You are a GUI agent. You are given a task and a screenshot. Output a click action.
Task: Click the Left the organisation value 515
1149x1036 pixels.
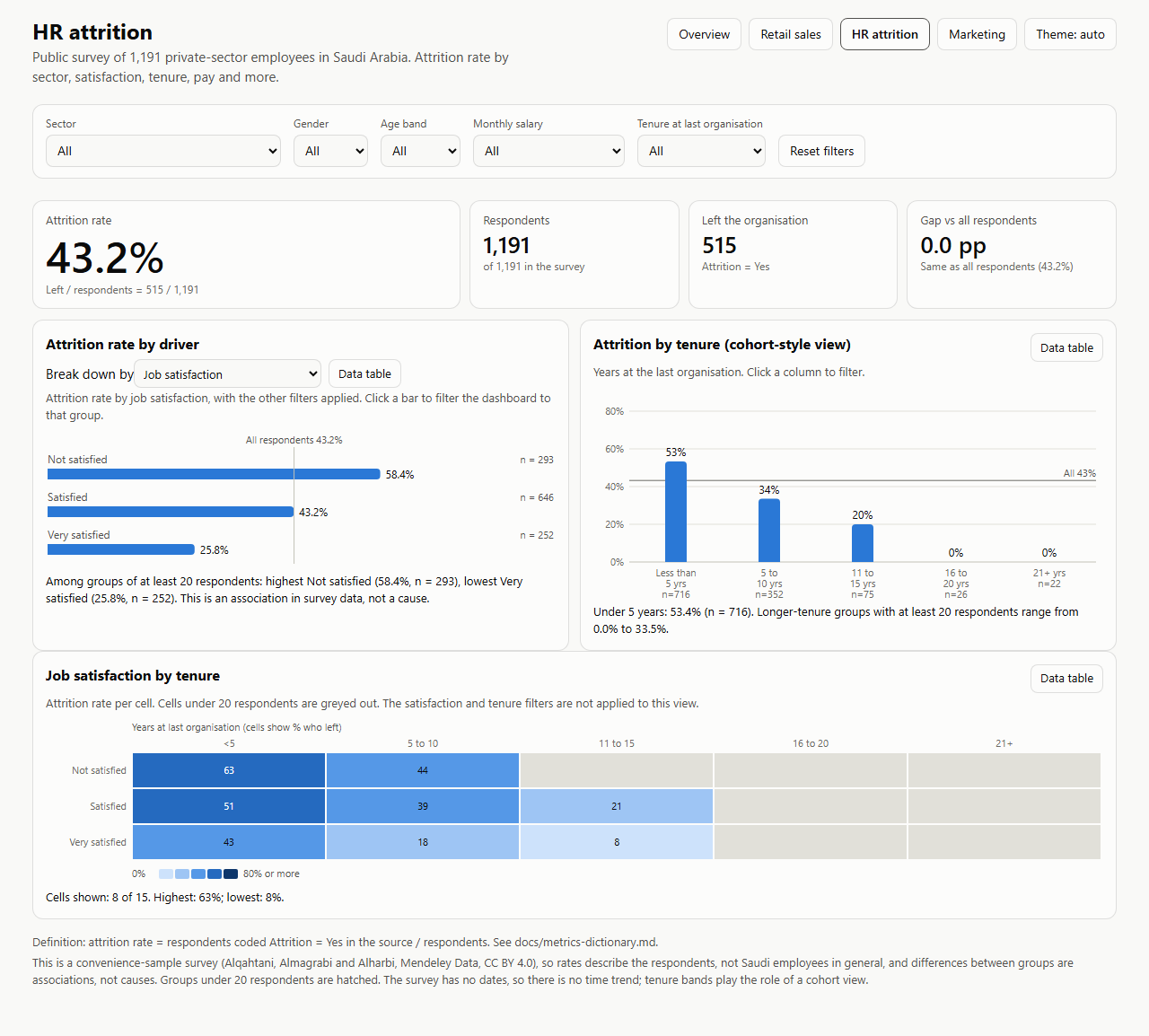719,246
